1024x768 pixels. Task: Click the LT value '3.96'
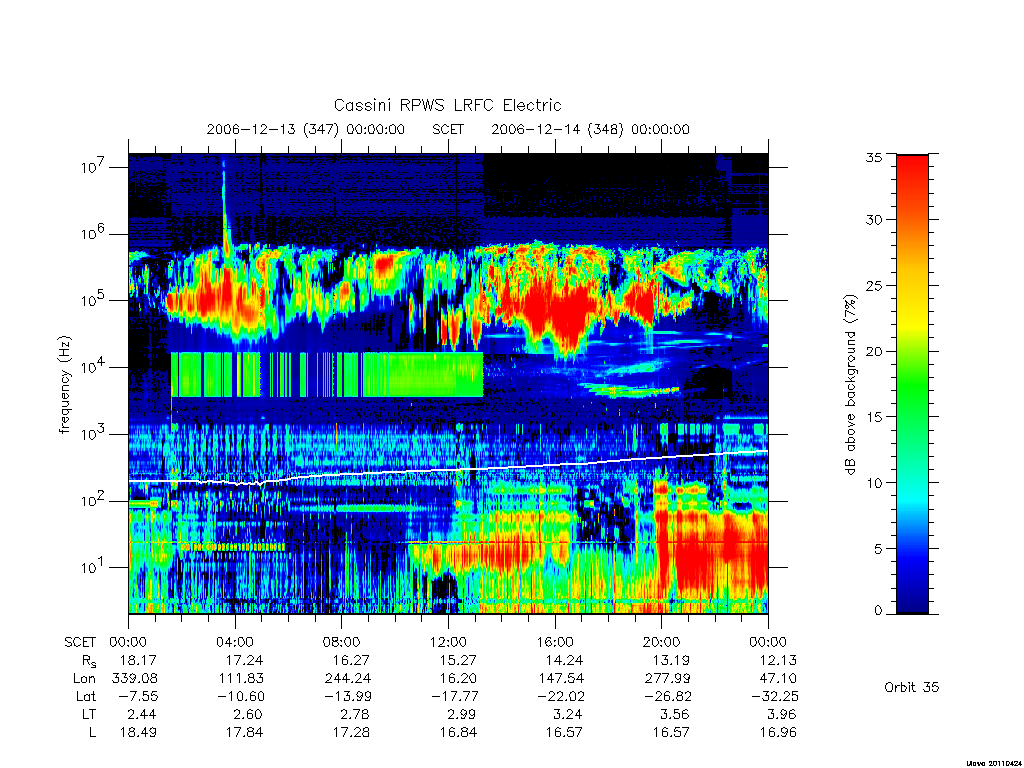[782, 714]
